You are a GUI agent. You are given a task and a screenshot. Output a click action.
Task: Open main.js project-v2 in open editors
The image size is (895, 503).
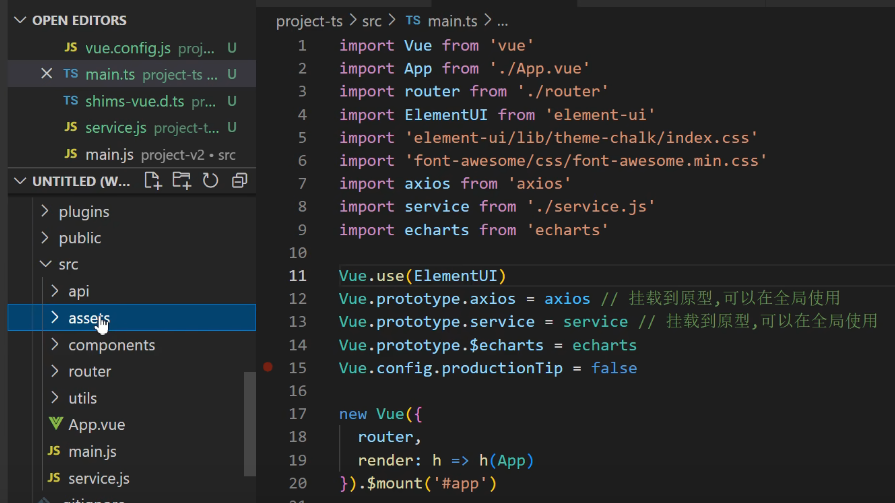pos(132,154)
